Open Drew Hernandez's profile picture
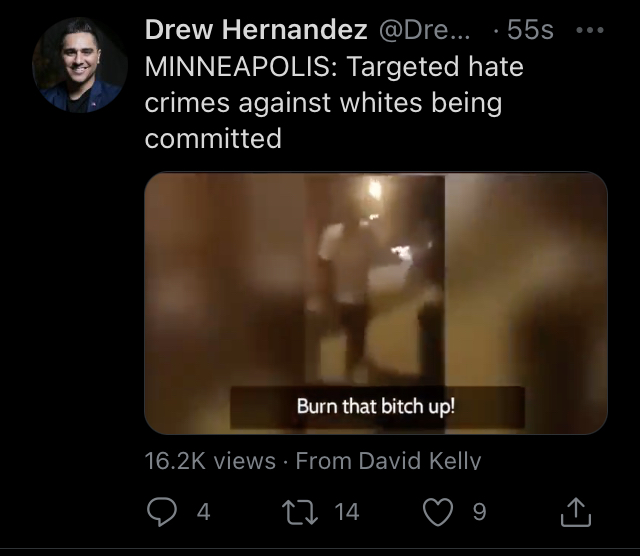This screenshot has height=556, width=640. (x=80, y=65)
